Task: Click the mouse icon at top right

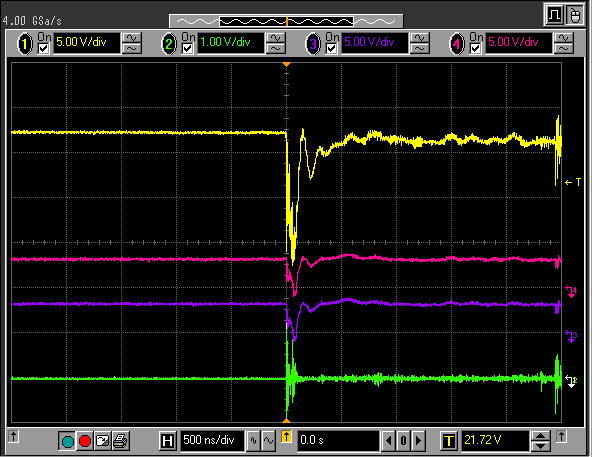Action: [575, 15]
